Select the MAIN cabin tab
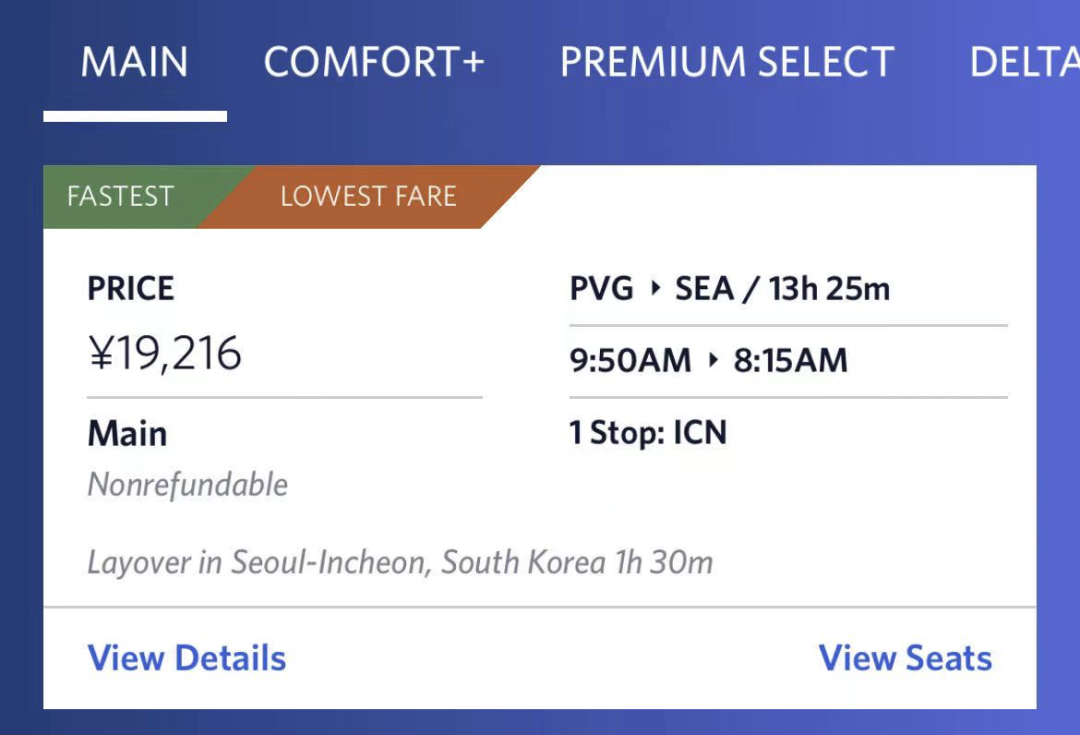Viewport: 1080px width, 735px height. coord(134,62)
